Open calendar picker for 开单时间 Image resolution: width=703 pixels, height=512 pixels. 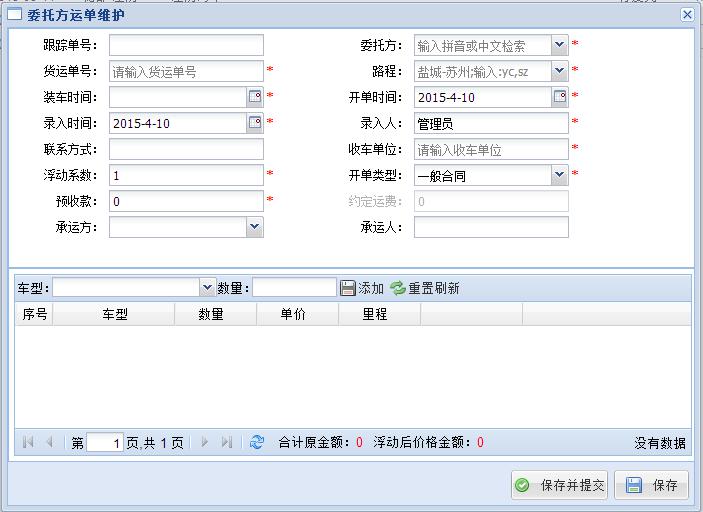click(560, 97)
